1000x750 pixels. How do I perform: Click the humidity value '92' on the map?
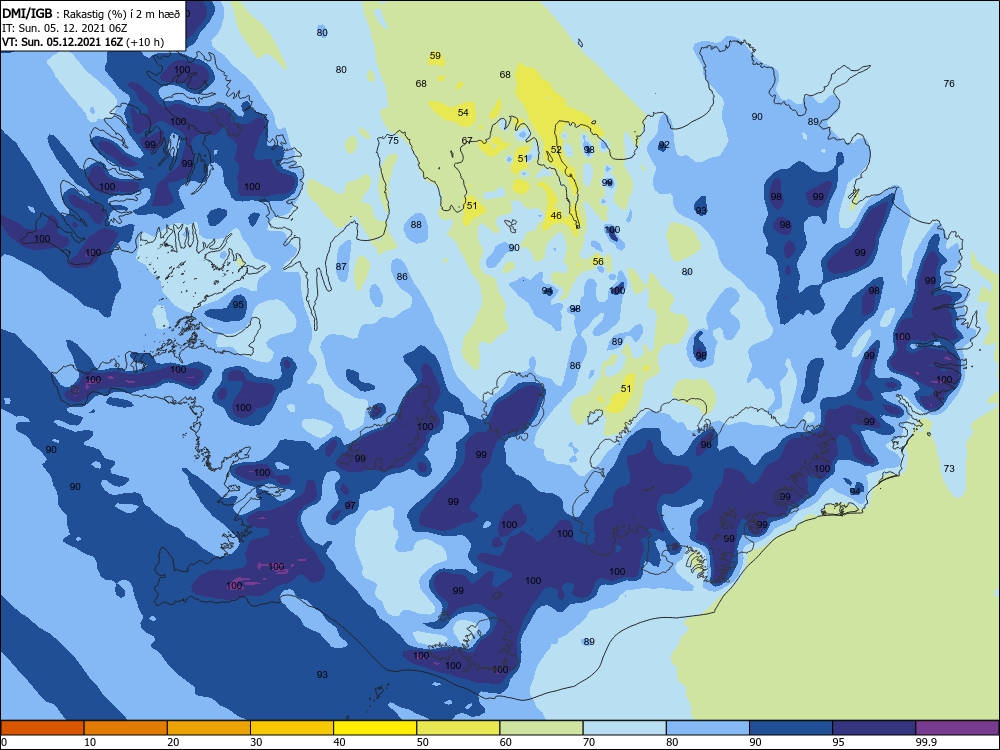664,145
